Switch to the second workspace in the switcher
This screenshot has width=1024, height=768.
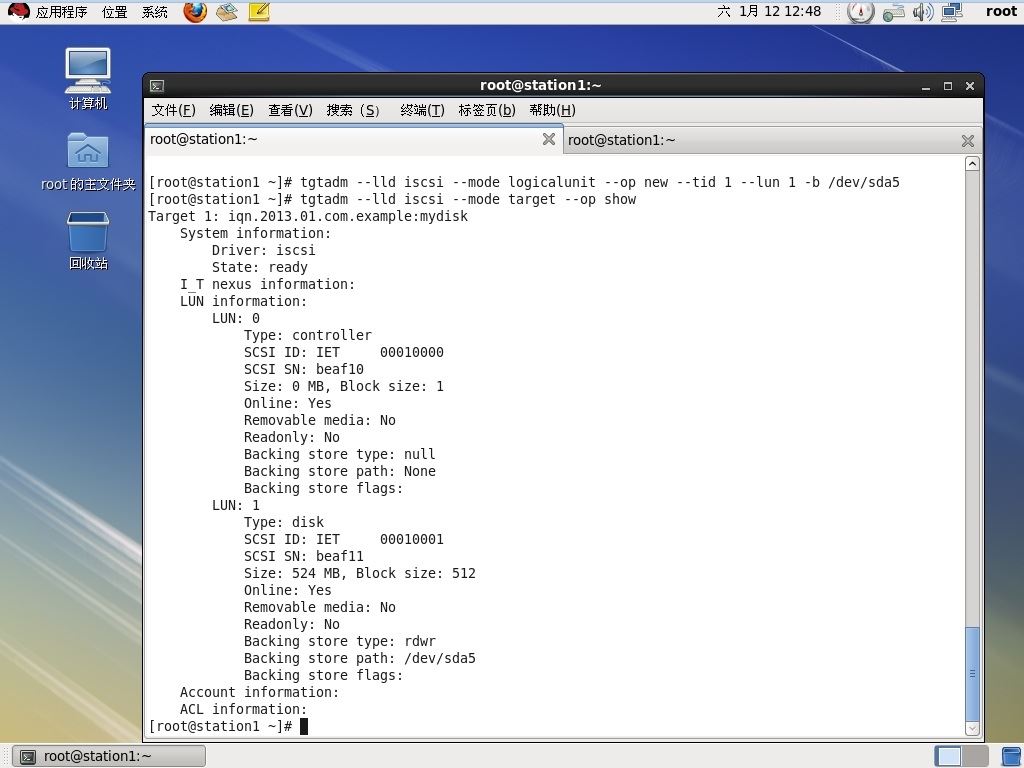[x=973, y=756]
